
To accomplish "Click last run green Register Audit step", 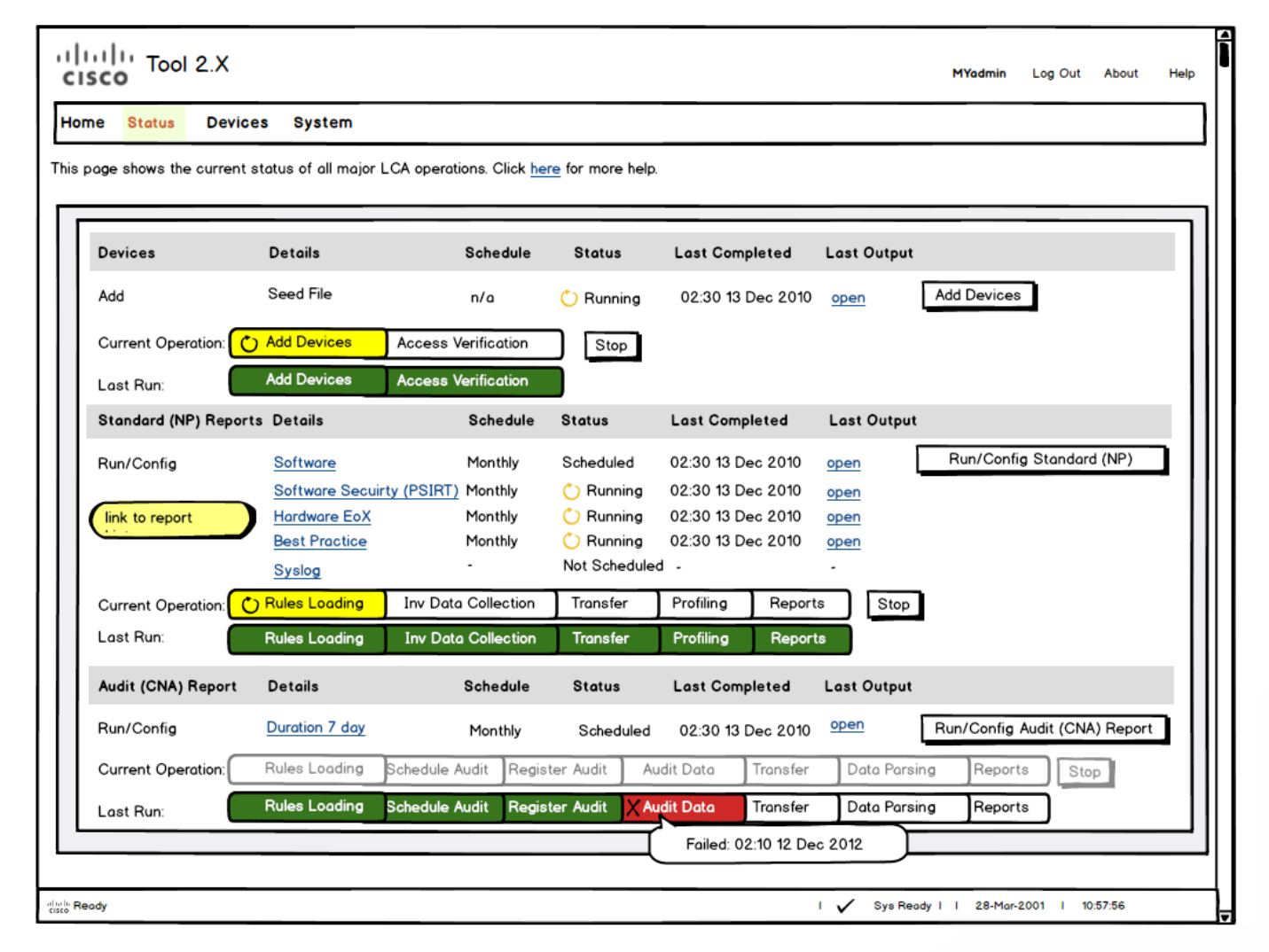I will coord(562,808).
